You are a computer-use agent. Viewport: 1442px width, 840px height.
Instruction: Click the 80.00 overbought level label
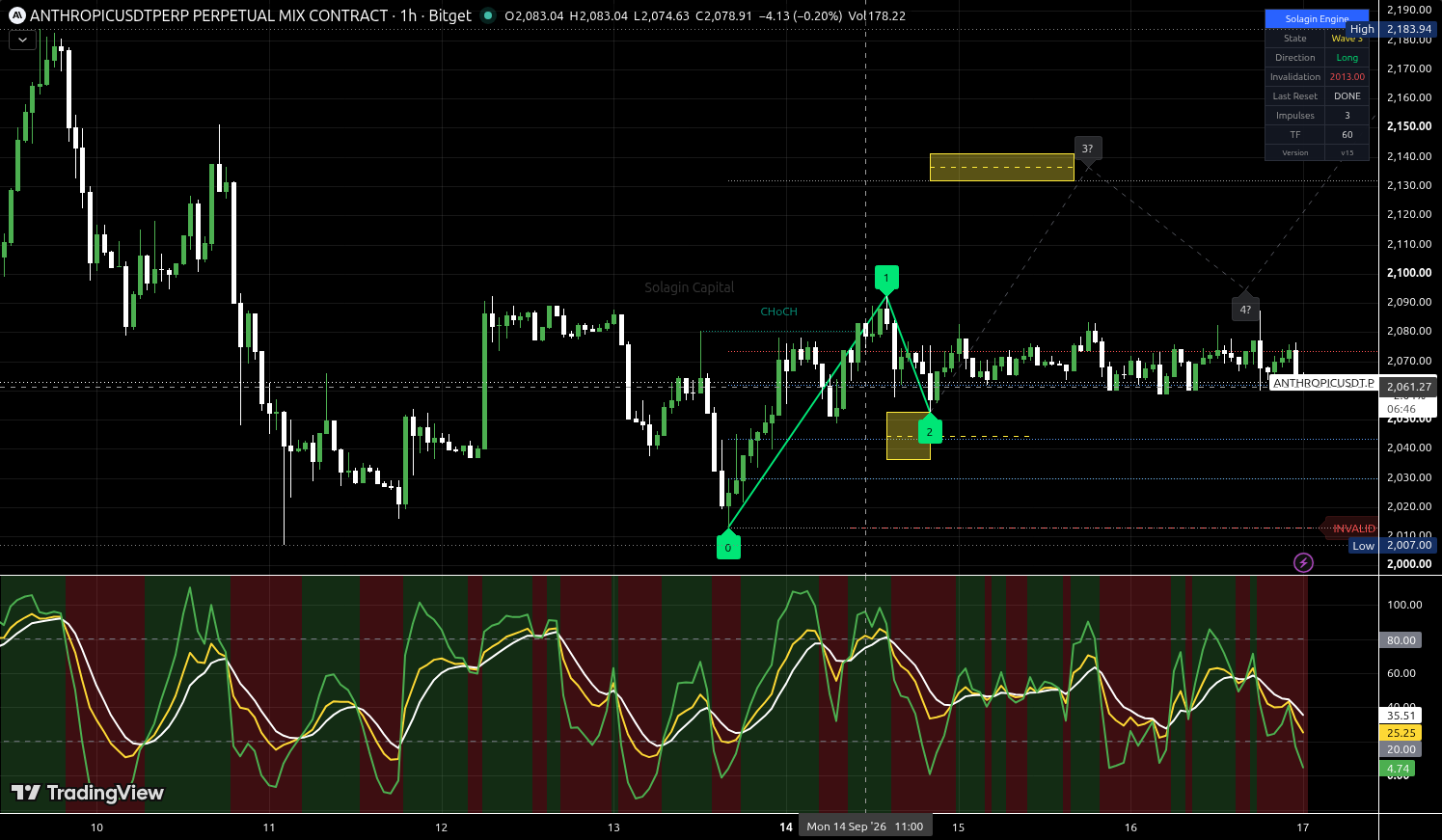1401,640
